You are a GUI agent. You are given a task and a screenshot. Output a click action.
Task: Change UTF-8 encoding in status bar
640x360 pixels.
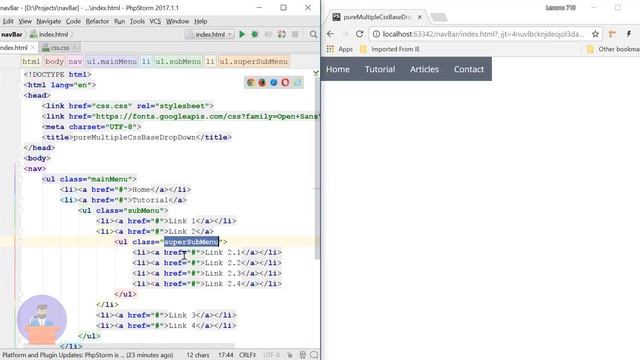pyautogui.click(x=271, y=355)
